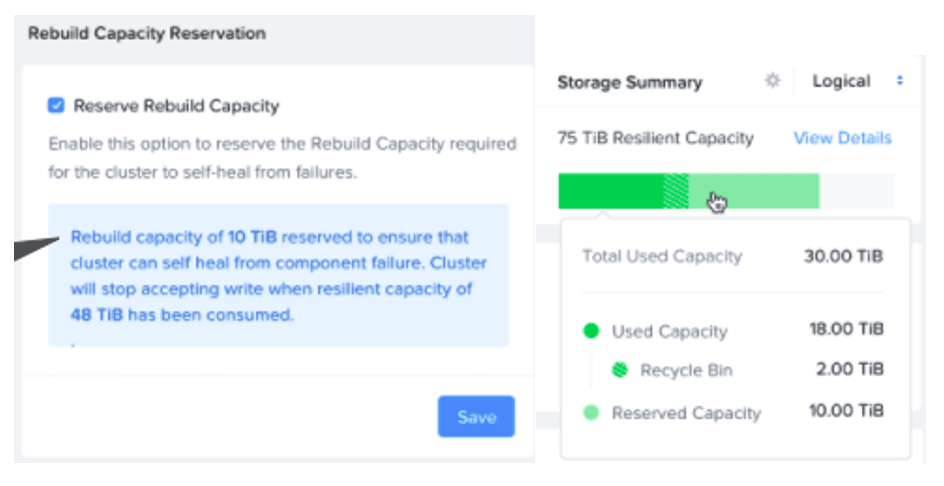Viewport: 944px width, 486px height.
Task: Click the light green Reserved Capacity dot
Action: (x=591, y=413)
